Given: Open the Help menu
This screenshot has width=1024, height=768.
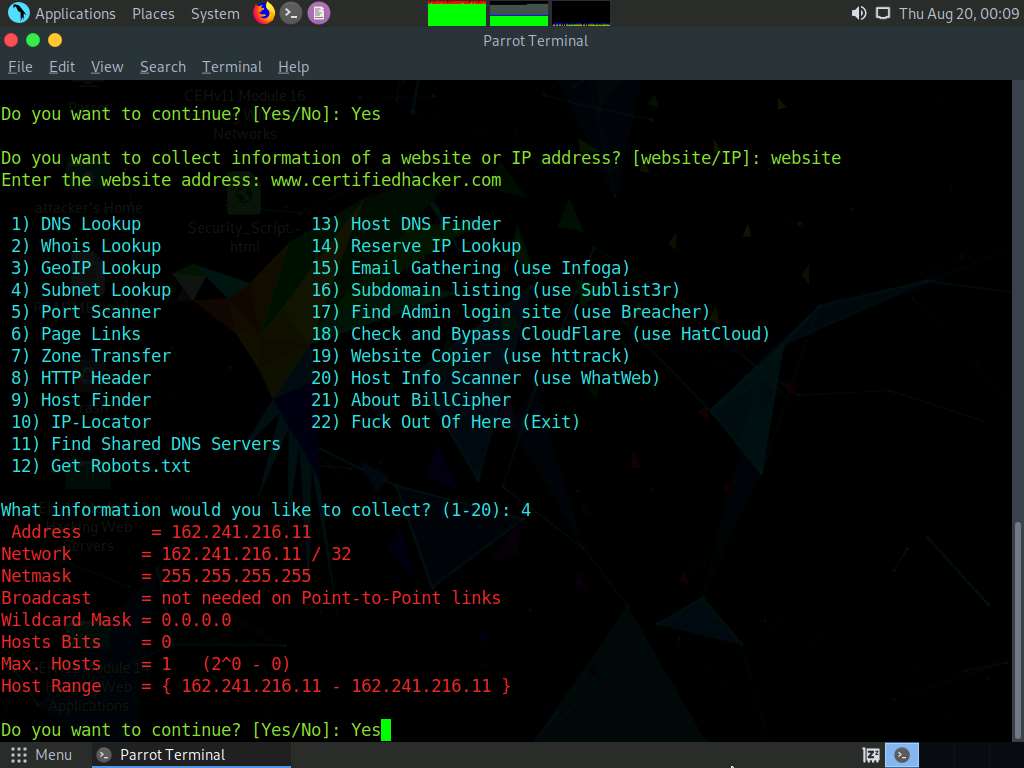Looking at the screenshot, I should click(293, 67).
